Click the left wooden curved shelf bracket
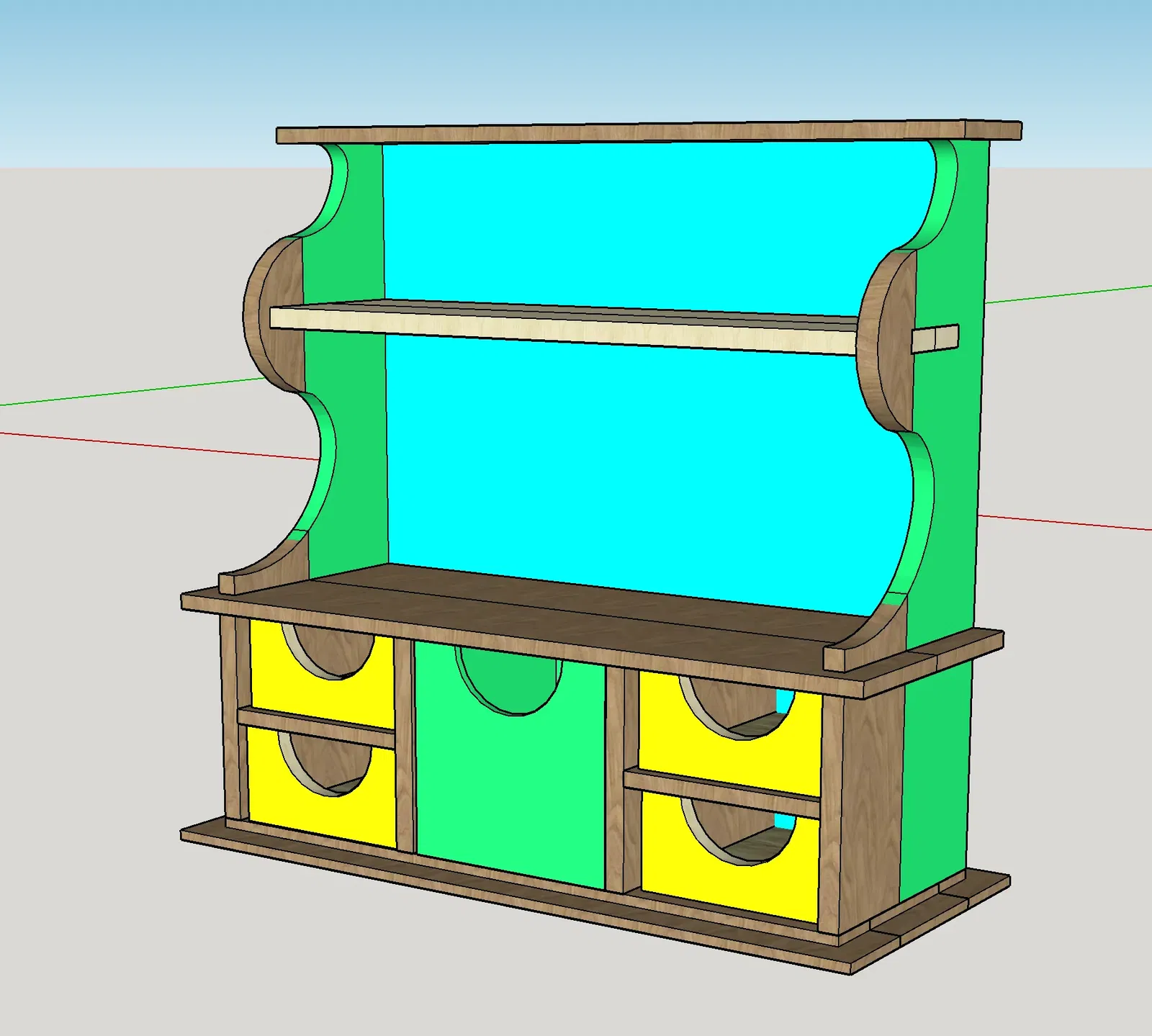The height and width of the screenshot is (1036, 1152). tap(274, 315)
